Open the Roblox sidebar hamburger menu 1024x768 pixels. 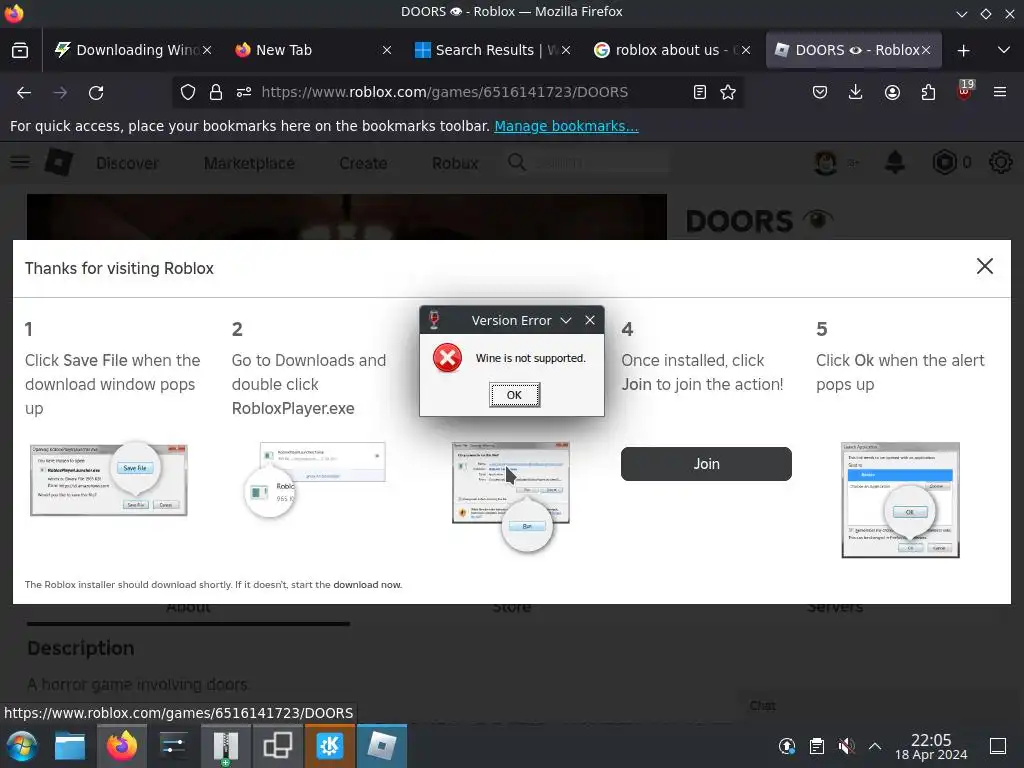click(x=20, y=162)
